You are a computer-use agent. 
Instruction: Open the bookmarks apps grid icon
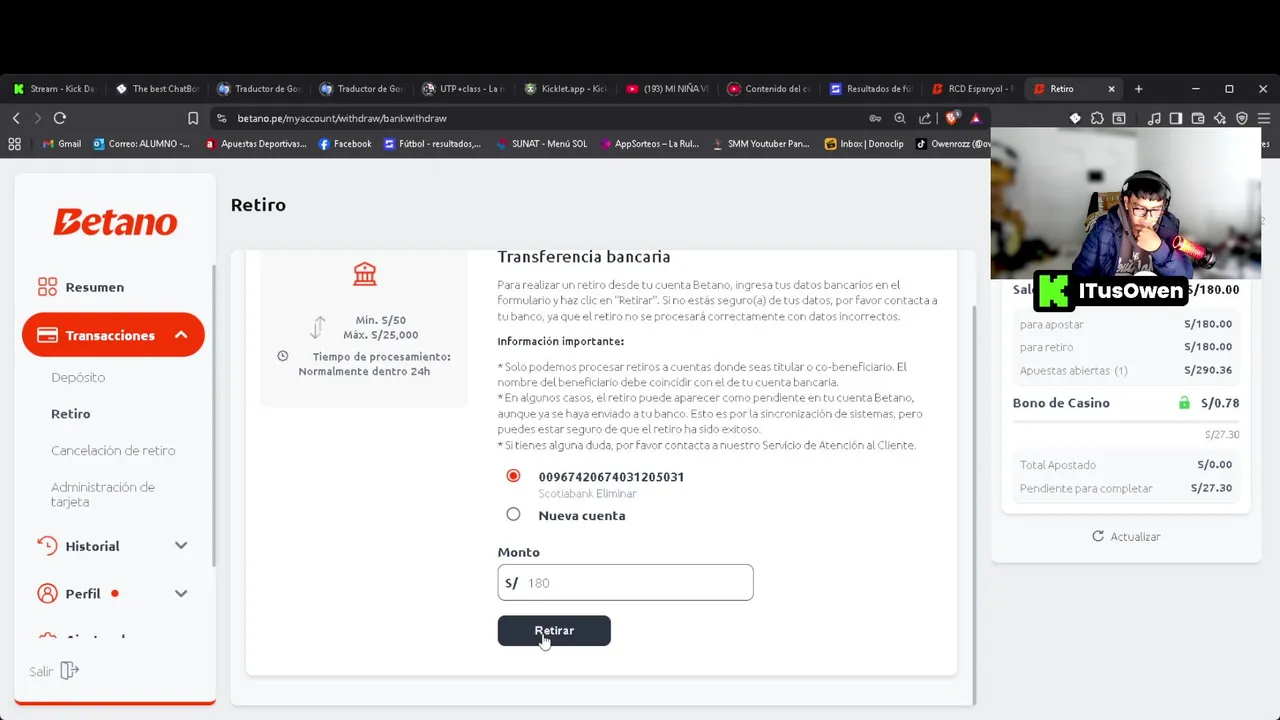pos(14,144)
